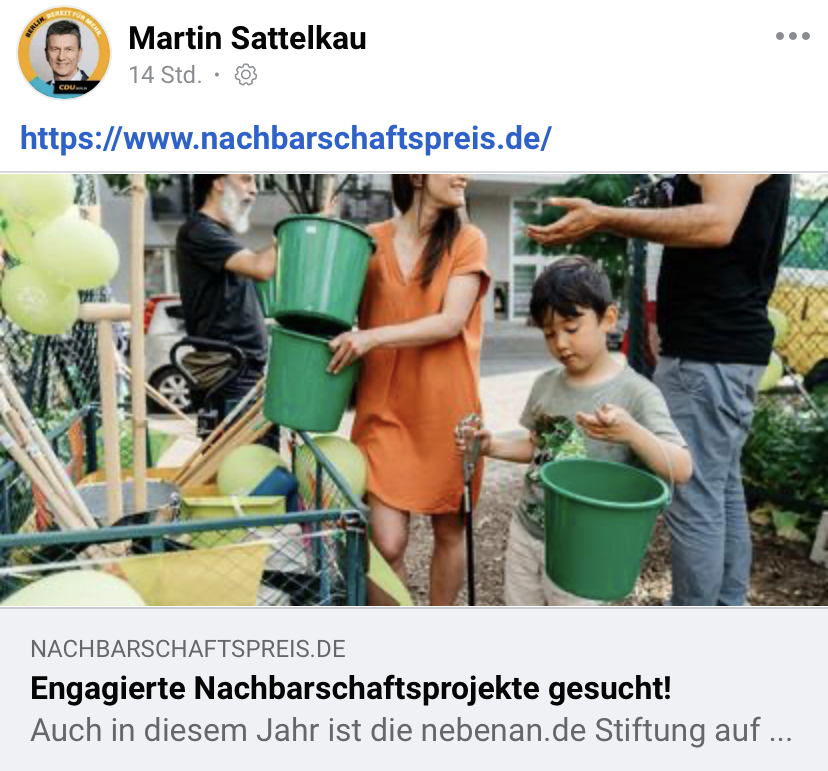
Task: Open the post via 14 Std. timestamp
Action: tap(165, 75)
